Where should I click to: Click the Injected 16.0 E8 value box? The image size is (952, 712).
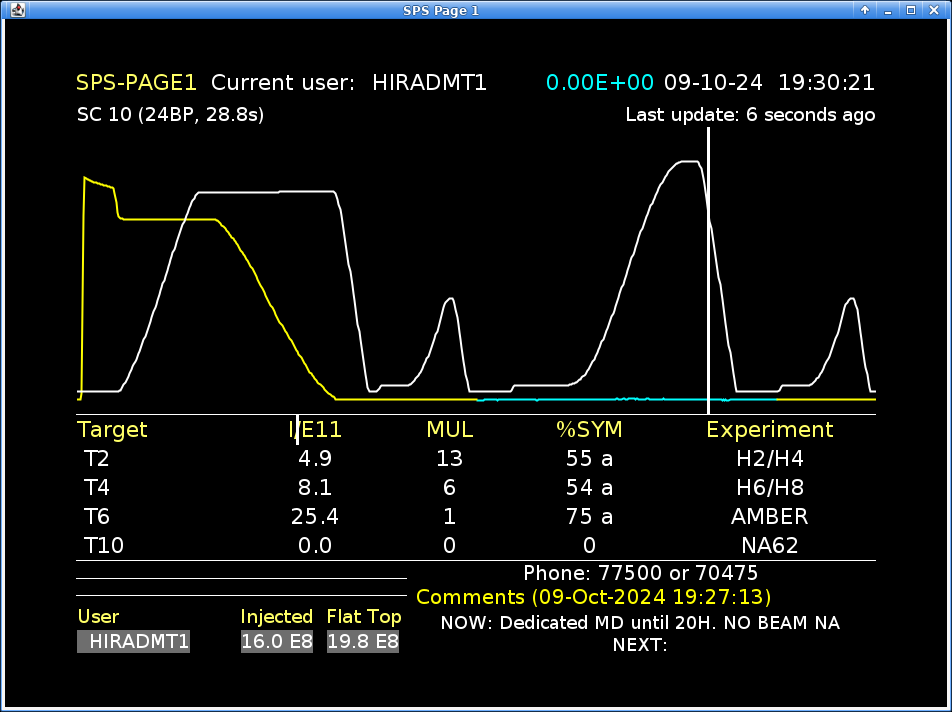(x=277, y=642)
